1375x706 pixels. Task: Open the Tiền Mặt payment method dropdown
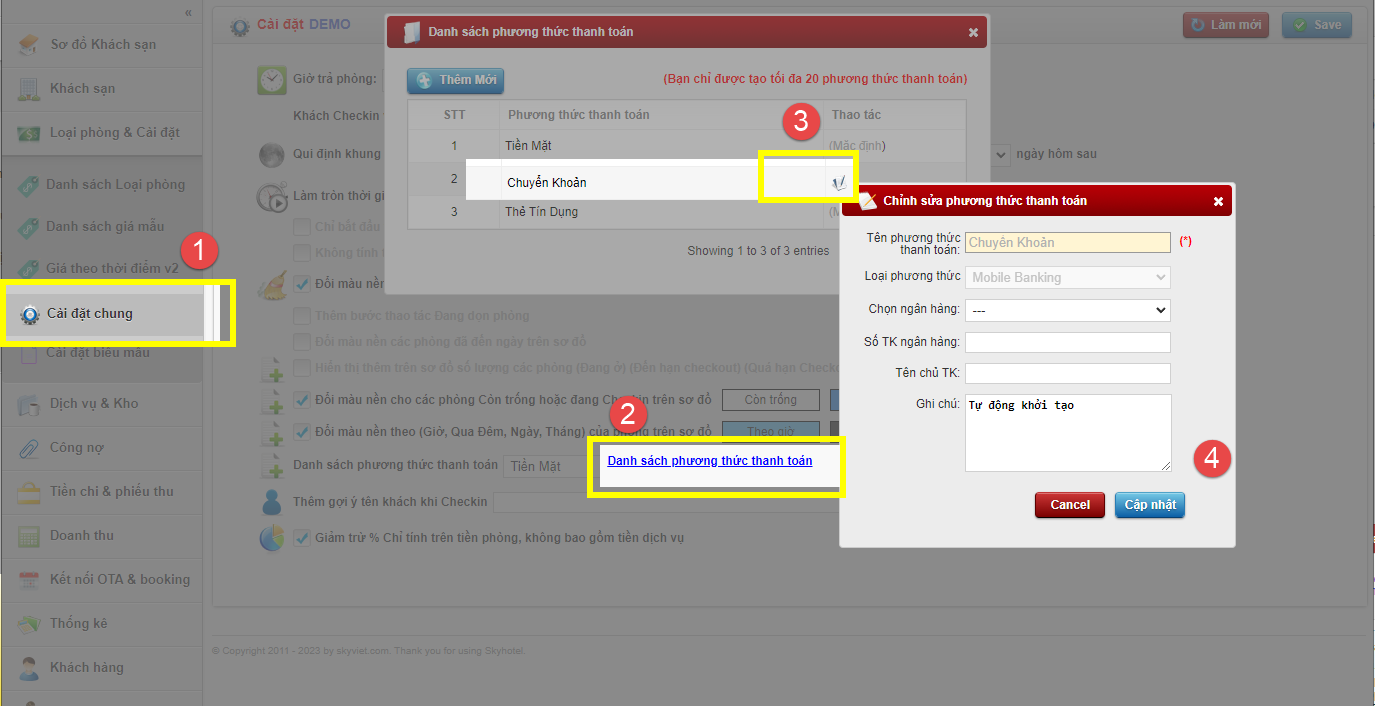tap(545, 466)
